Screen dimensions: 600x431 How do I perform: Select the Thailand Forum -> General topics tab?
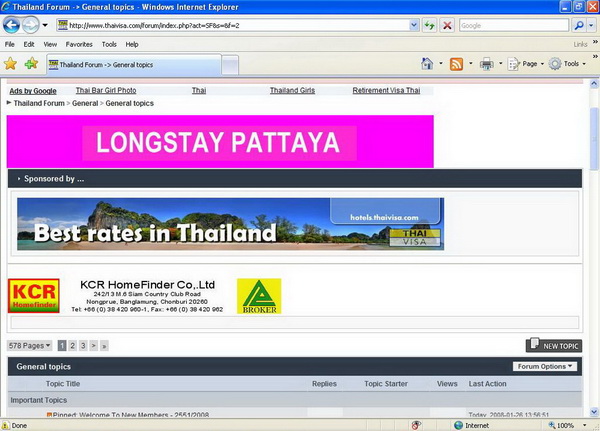pos(134,65)
